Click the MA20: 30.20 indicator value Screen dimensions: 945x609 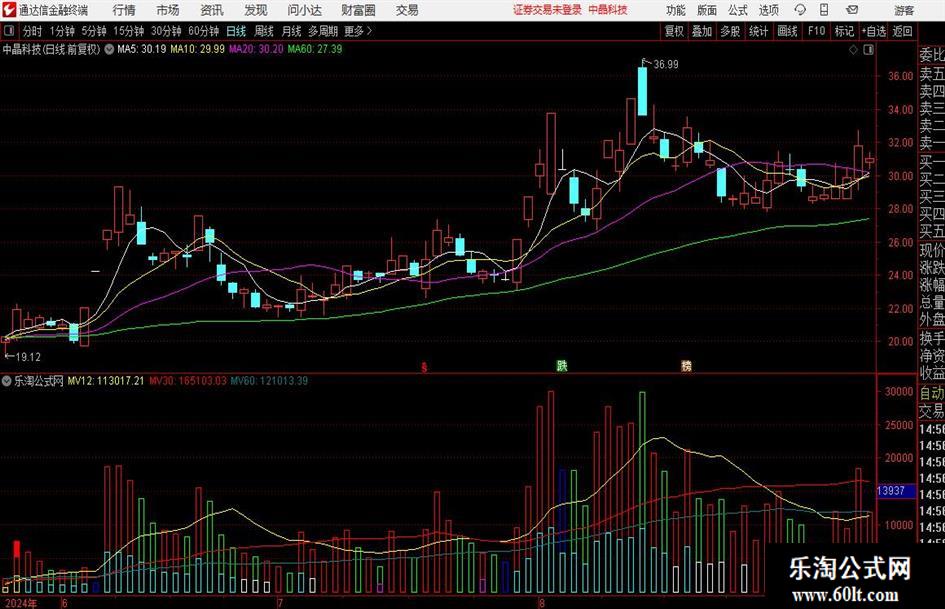click(256, 49)
